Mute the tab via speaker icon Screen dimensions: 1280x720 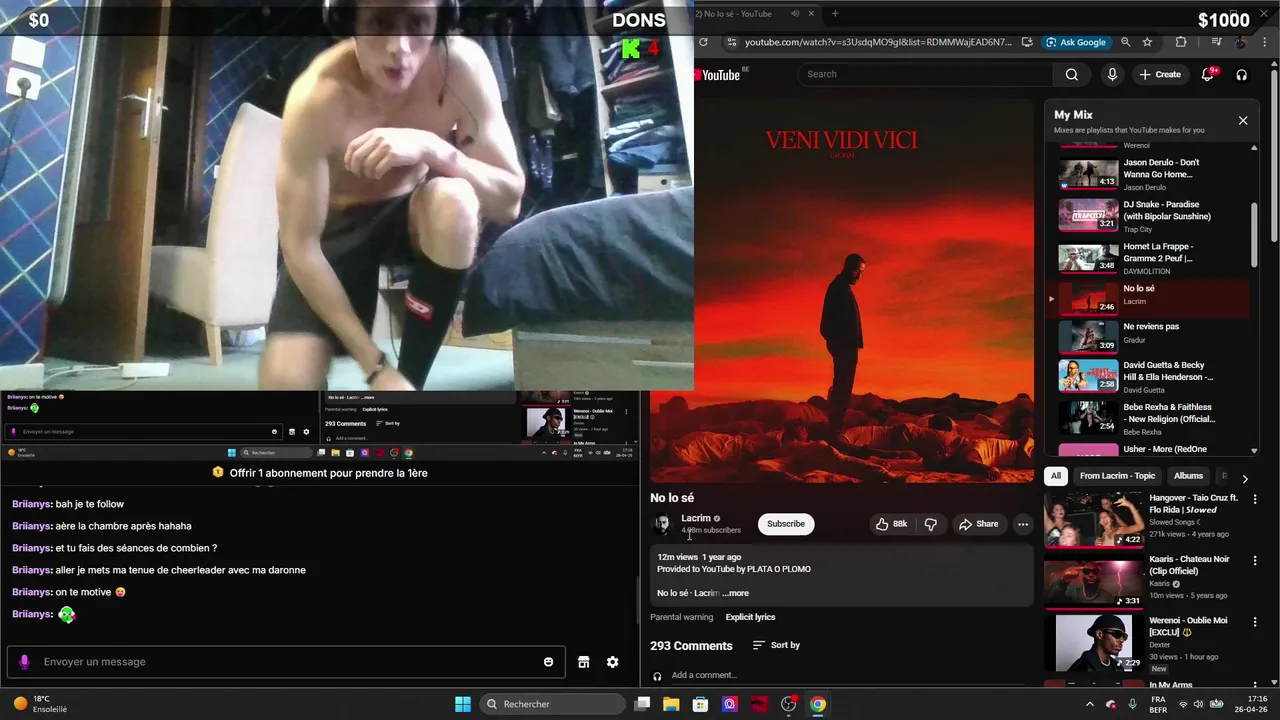click(795, 14)
